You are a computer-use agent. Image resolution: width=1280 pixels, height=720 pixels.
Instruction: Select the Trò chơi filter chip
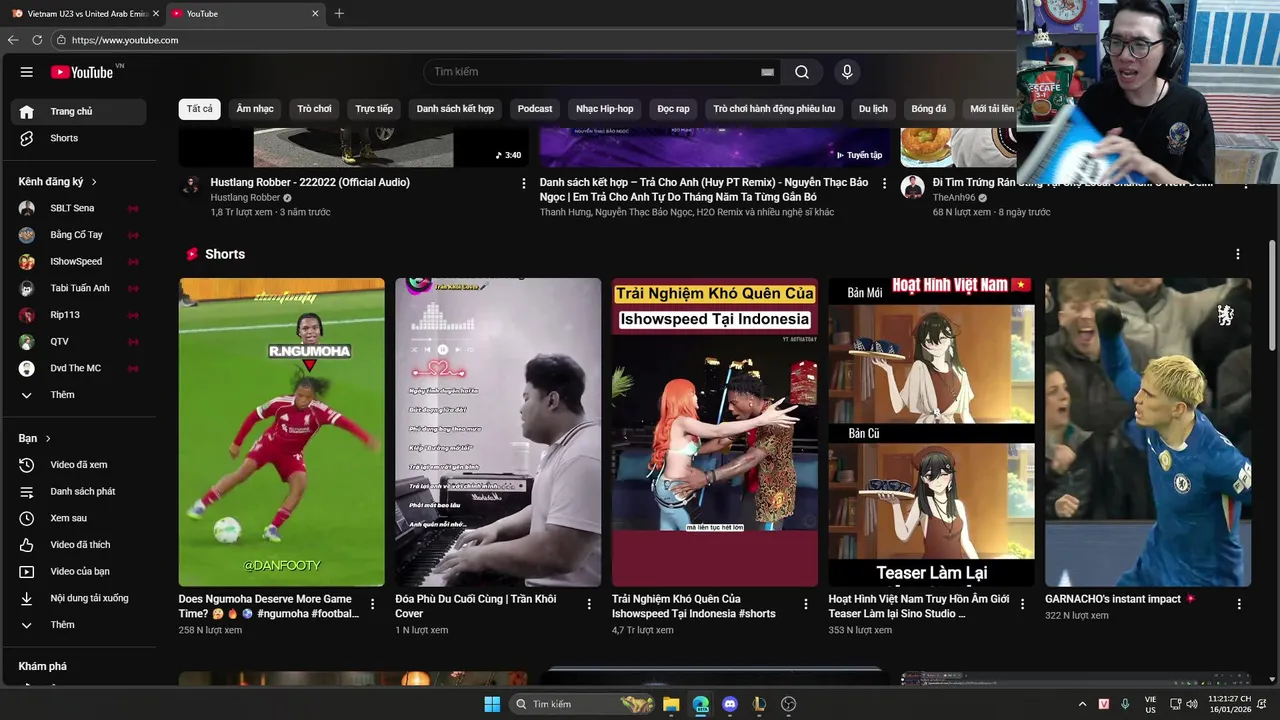click(314, 109)
